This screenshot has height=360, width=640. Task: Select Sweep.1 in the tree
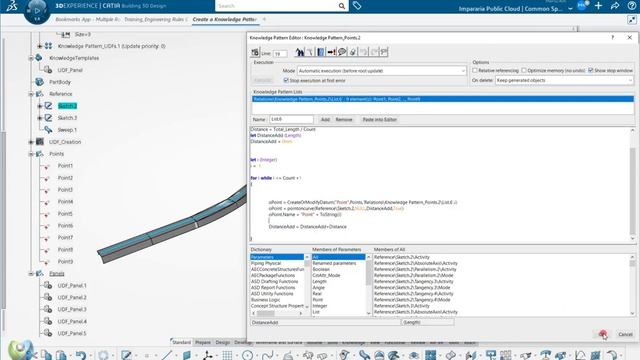(67, 130)
